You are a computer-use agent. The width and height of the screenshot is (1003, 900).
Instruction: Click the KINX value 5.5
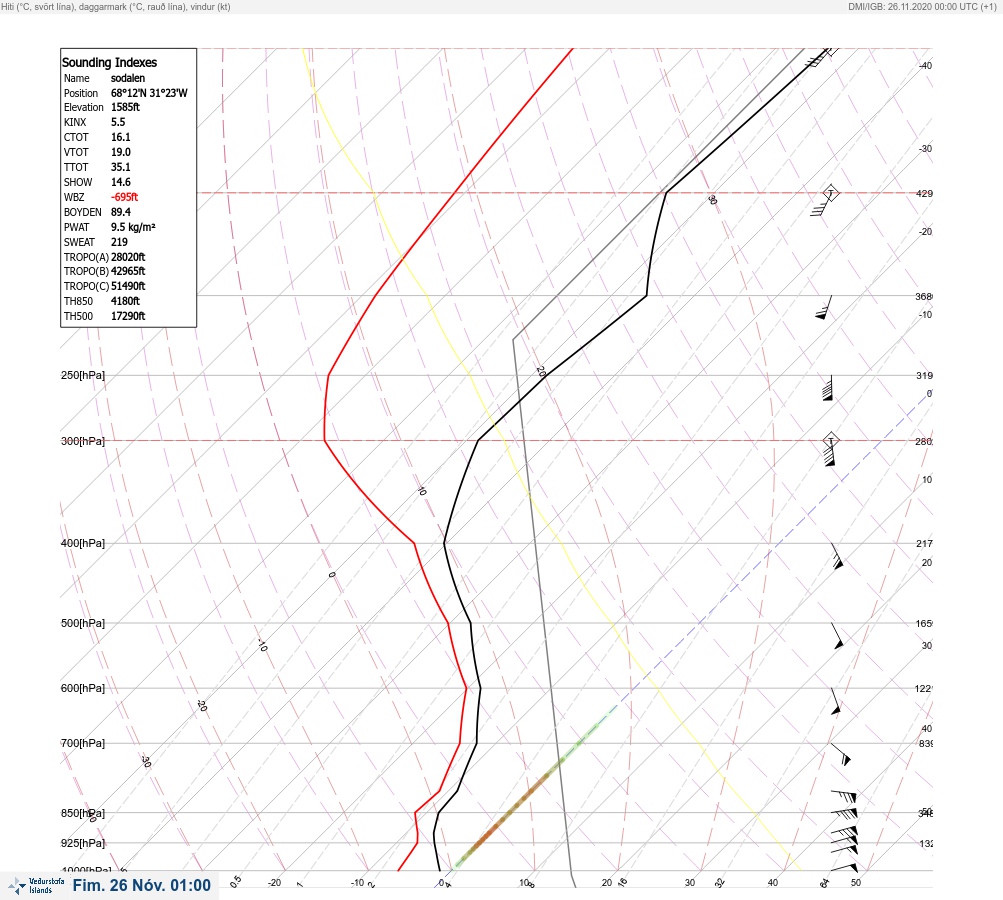118,122
